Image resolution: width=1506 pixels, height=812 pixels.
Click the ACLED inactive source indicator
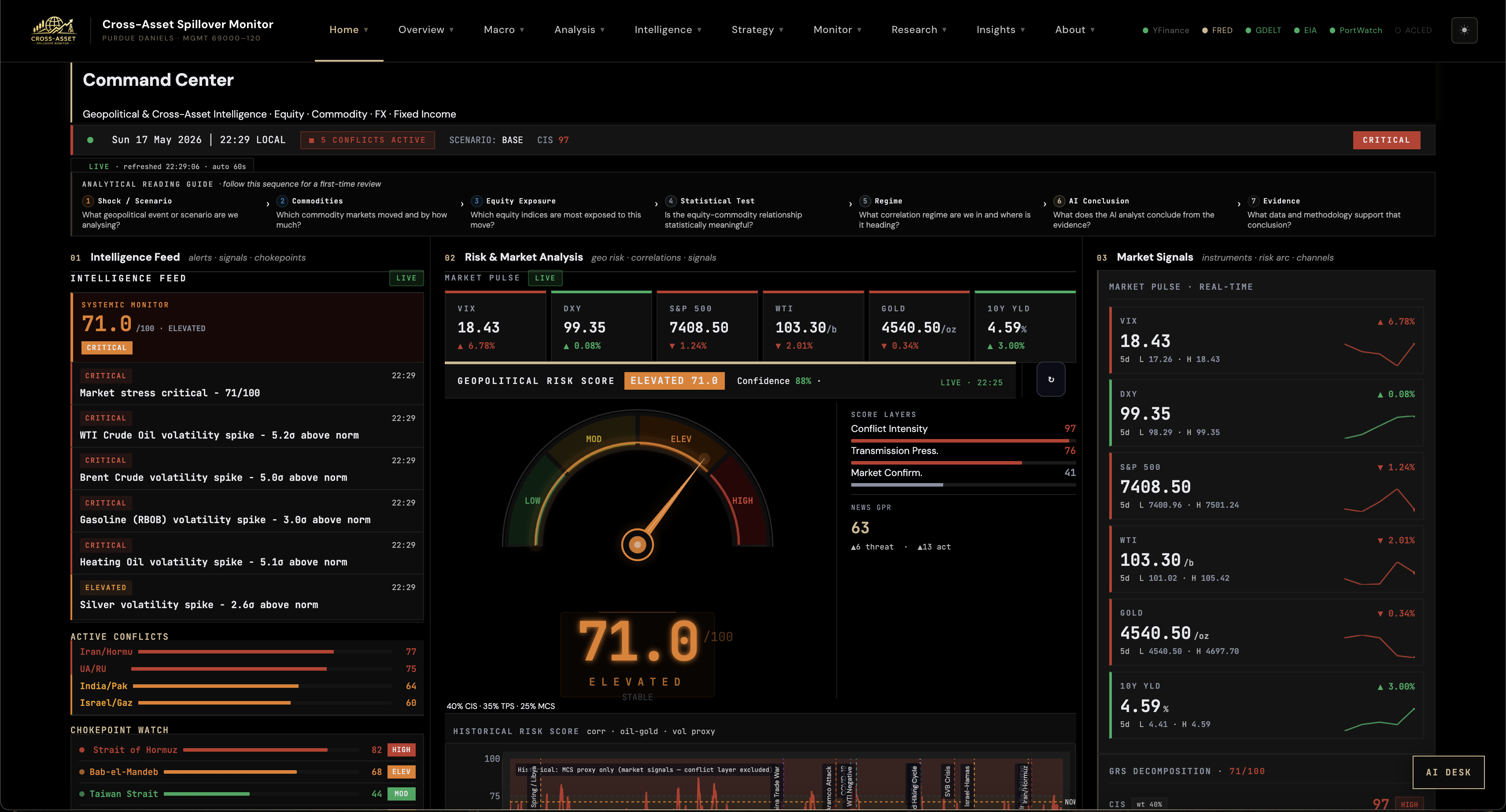tap(1413, 30)
